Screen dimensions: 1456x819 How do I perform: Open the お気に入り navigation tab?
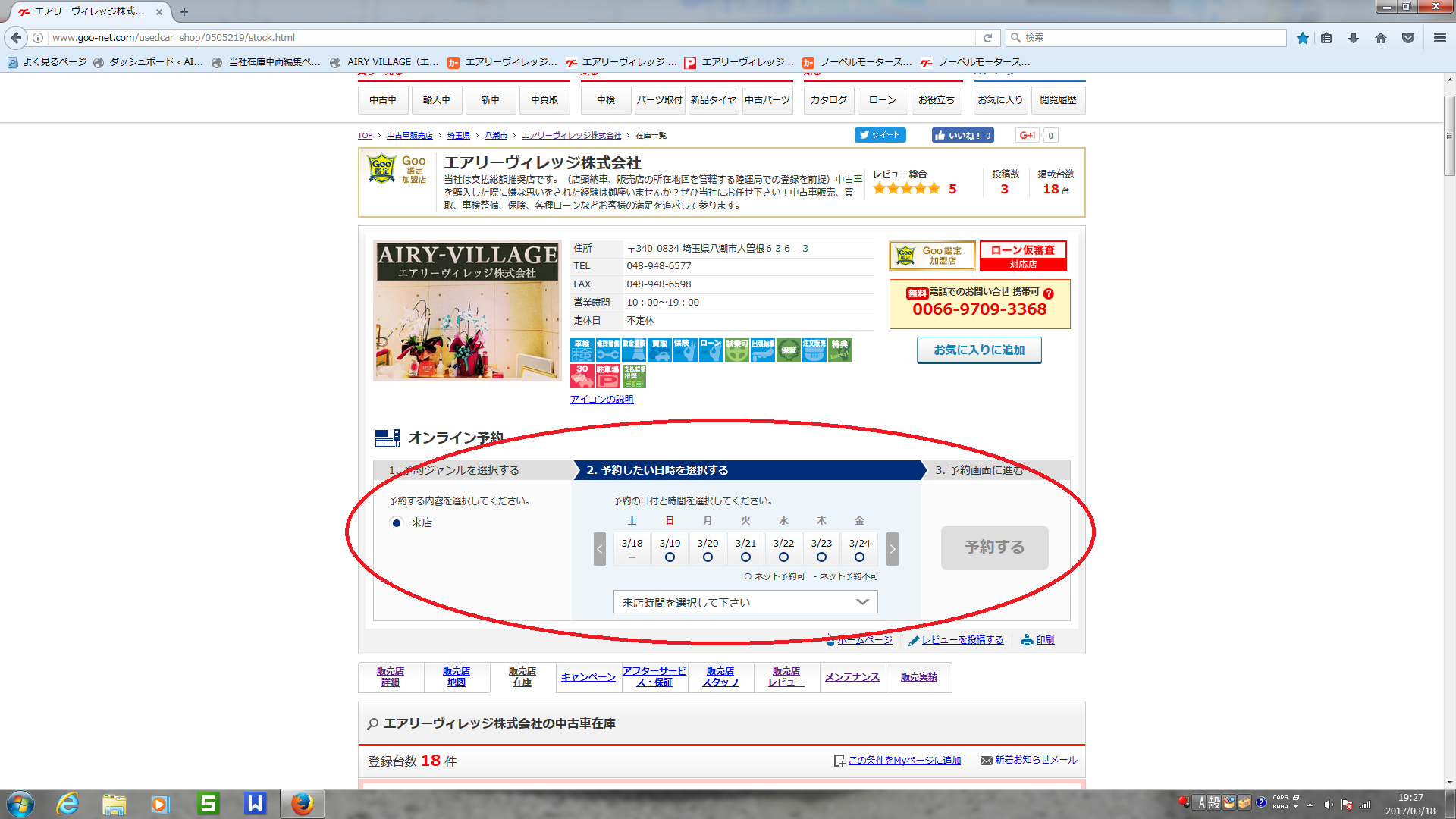tap(1000, 100)
